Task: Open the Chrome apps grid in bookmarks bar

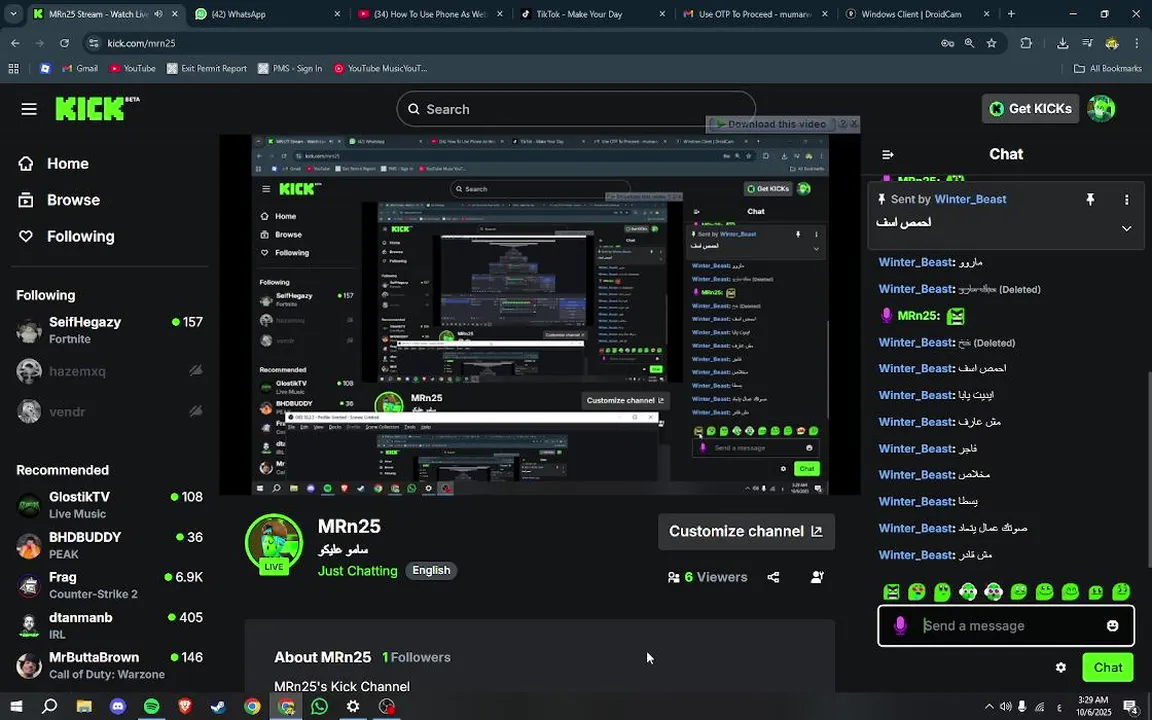Action: pos(13,68)
